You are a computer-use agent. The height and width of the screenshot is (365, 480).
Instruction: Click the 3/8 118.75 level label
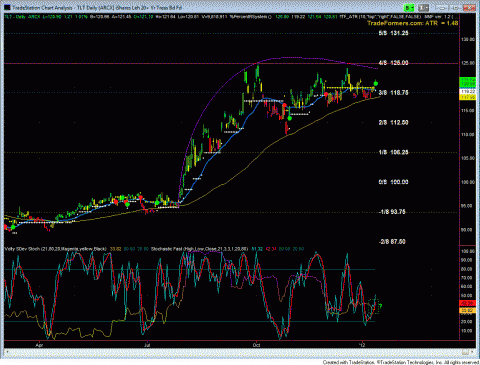pyautogui.click(x=393, y=93)
